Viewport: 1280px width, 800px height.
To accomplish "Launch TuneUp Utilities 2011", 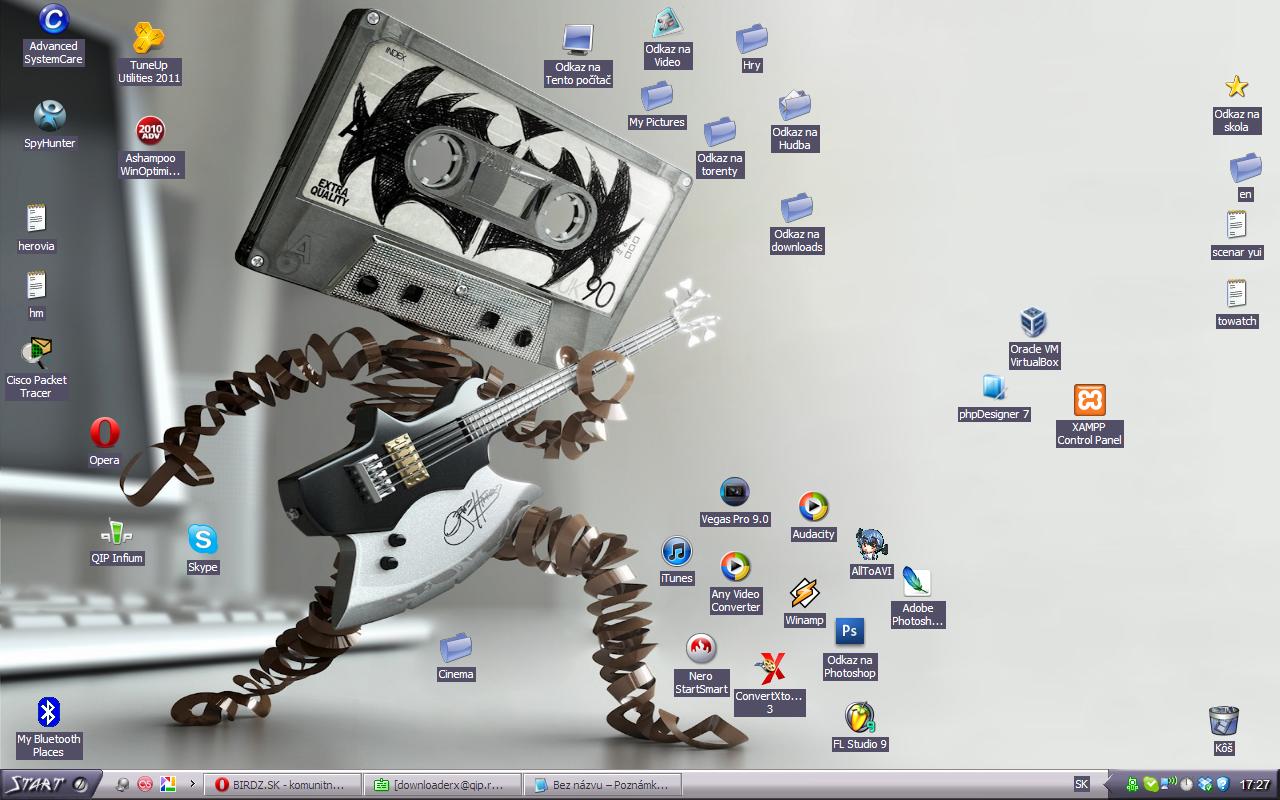I will click(x=149, y=53).
